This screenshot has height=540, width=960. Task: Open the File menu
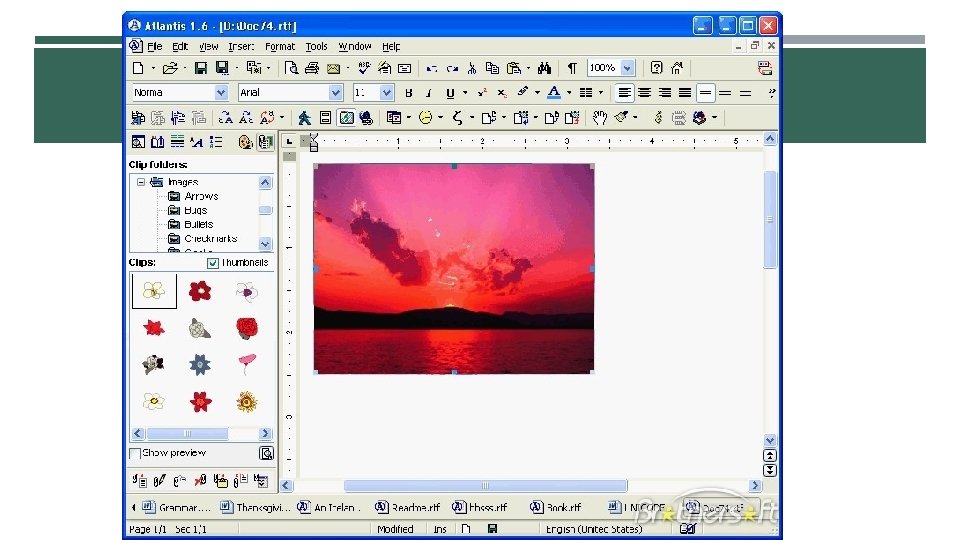tap(155, 47)
